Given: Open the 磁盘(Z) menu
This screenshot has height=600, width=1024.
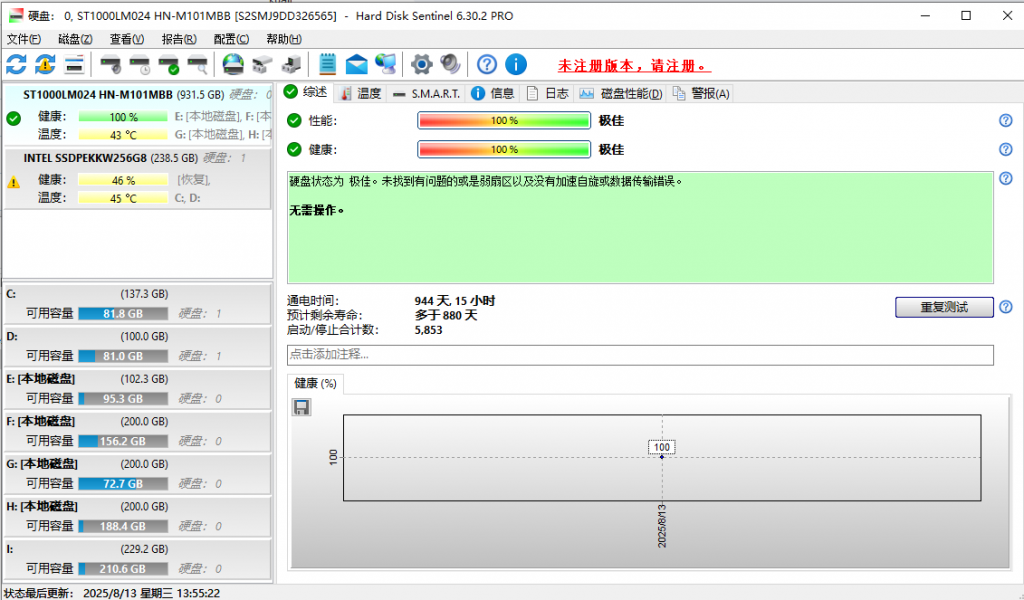Looking at the screenshot, I should pyautogui.click(x=75, y=39).
